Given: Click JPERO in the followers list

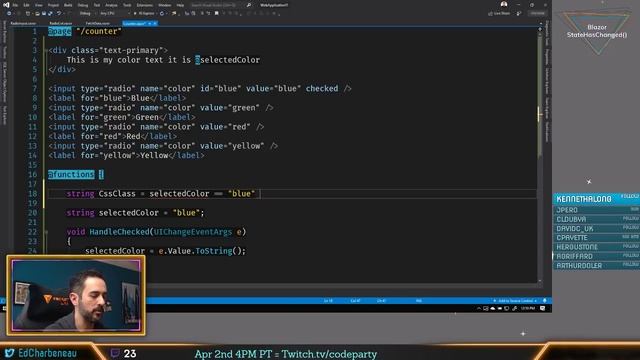Looking at the screenshot, I should (567, 210).
